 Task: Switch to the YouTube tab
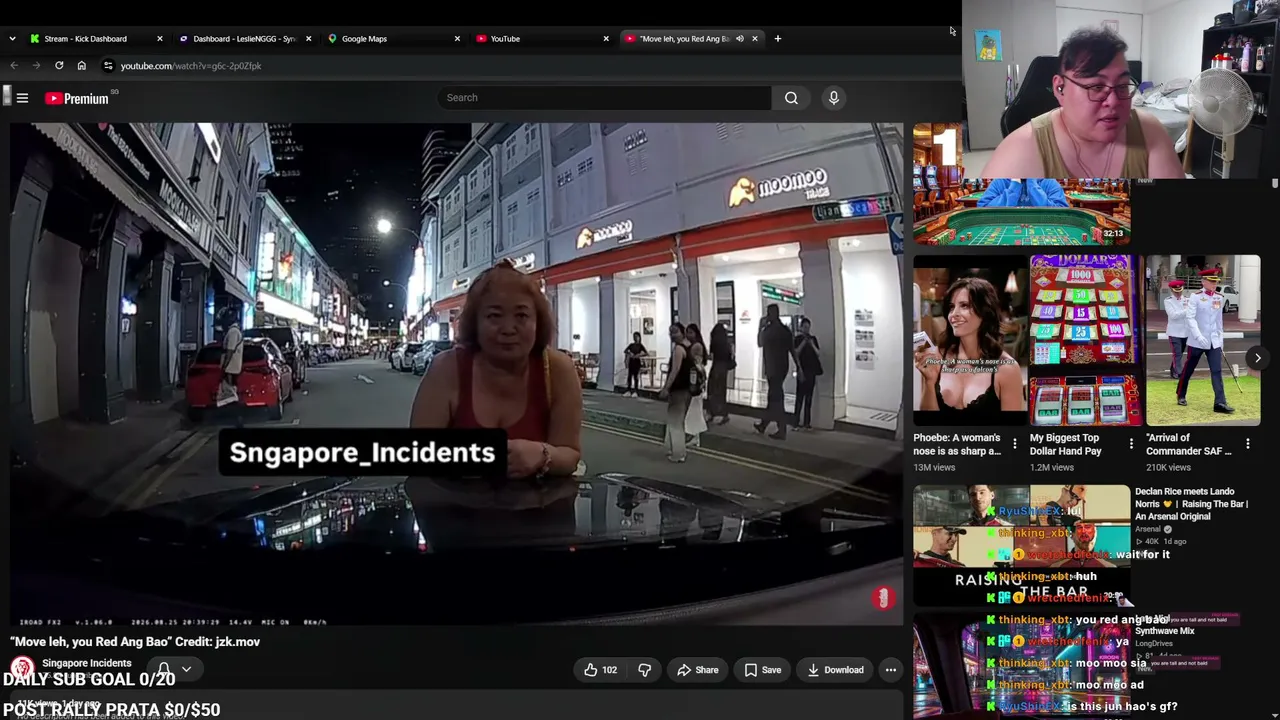[540, 38]
